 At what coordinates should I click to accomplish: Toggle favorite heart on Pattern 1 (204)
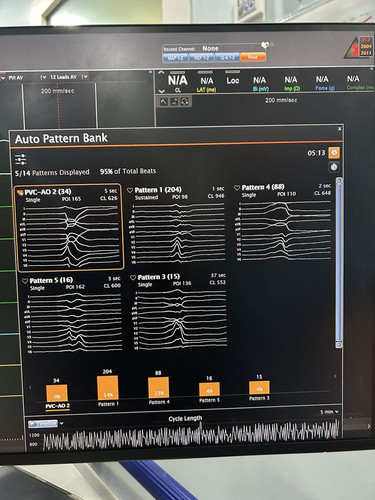[x=130, y=190]
